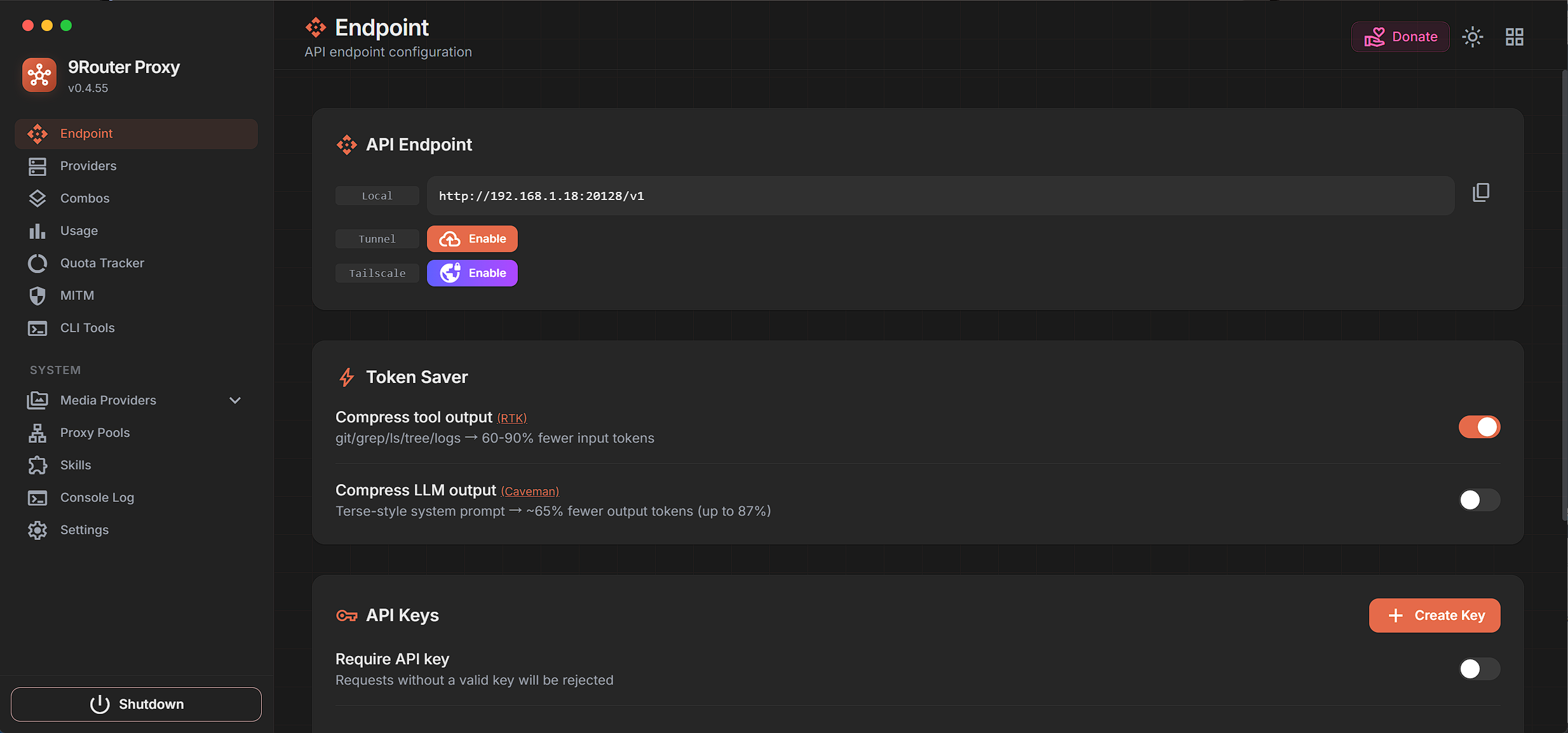Click the Settings gear icon
Image resolution: width=1568 pixels, height=733 pixels.
click(37, 530)
